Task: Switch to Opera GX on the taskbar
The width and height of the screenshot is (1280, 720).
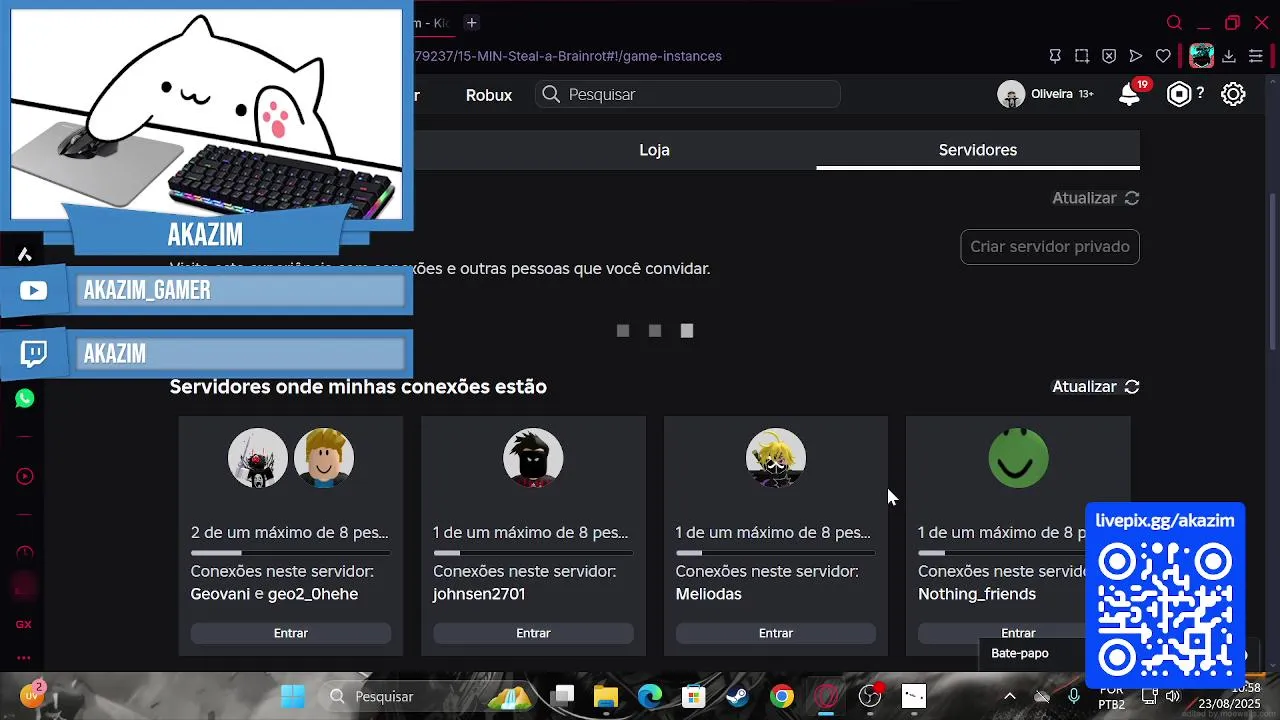Action: pos(826,696)
